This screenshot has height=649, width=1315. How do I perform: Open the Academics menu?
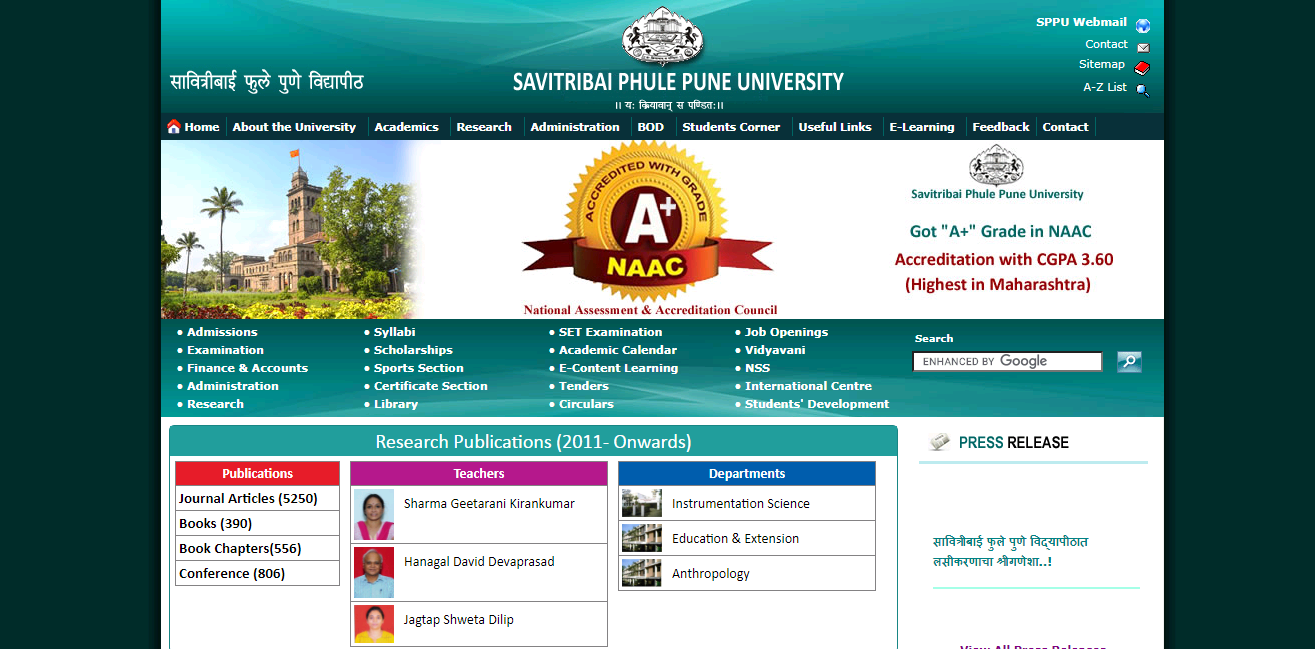point(406,127)
